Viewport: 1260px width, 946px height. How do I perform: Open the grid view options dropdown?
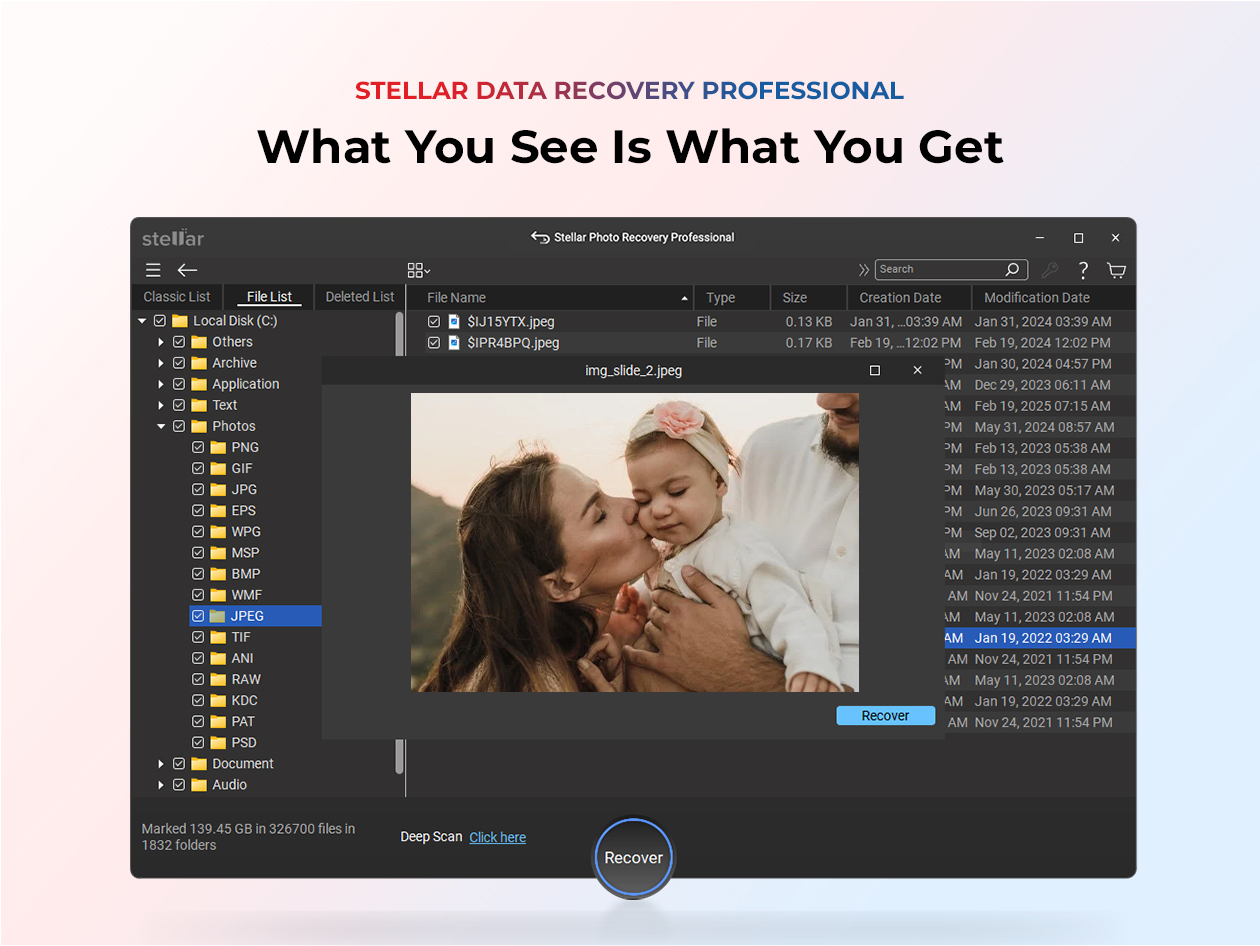(419, 270)
